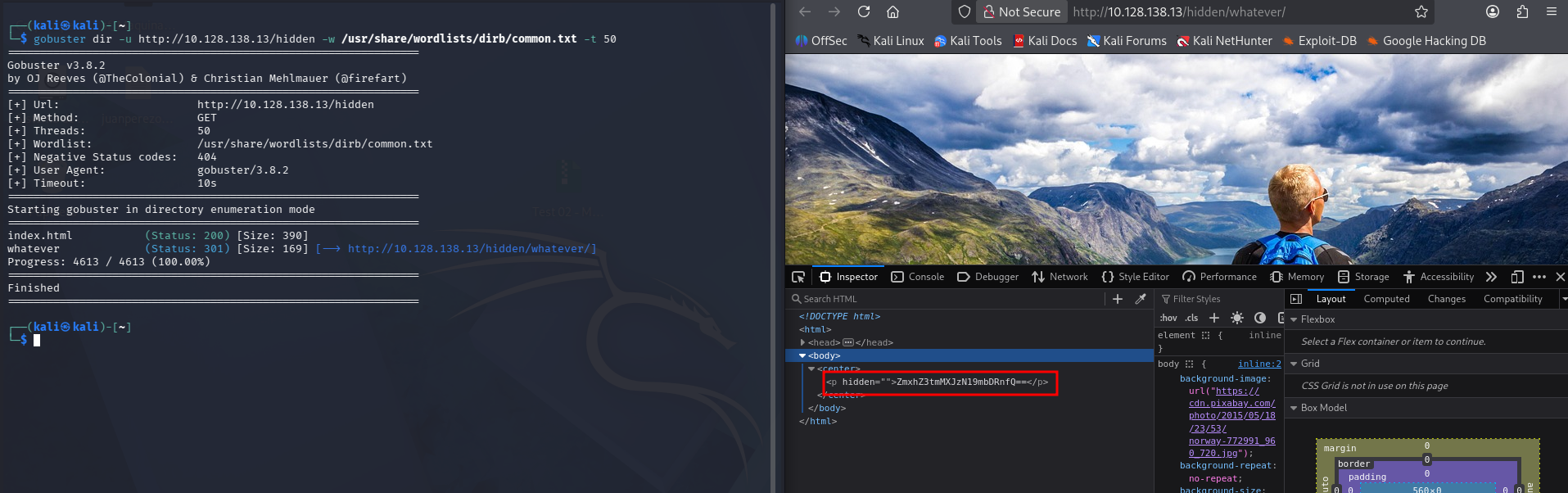Screen dimensions: 1568x493
Task: Bookmark this page with the star icon
Action: click(x=1421, y=11)
